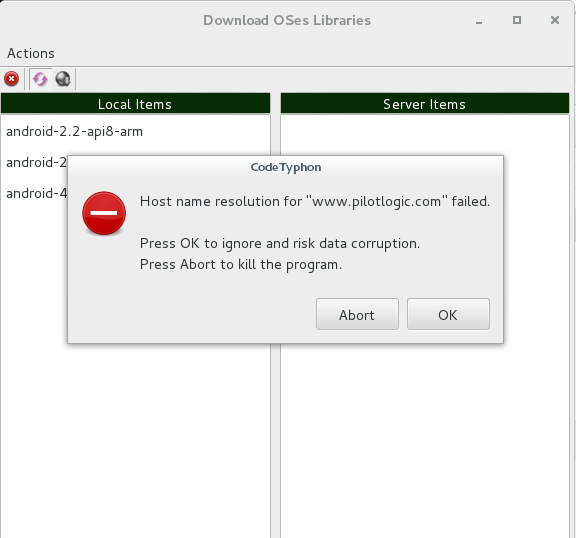Click the purple refresh arrows icon

pyautogui.click(x=40, y=79)
